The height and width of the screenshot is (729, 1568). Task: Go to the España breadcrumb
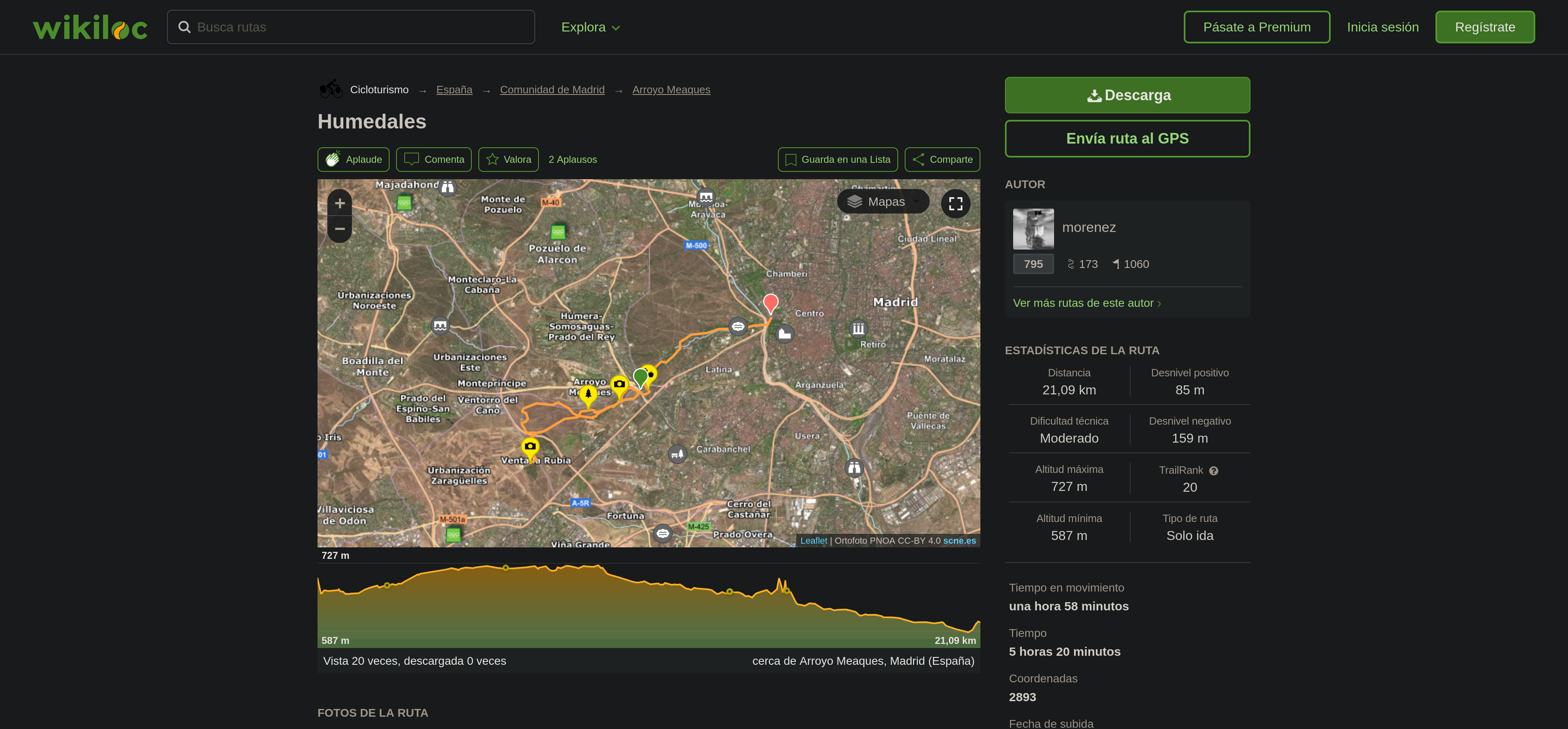point(454,90)
